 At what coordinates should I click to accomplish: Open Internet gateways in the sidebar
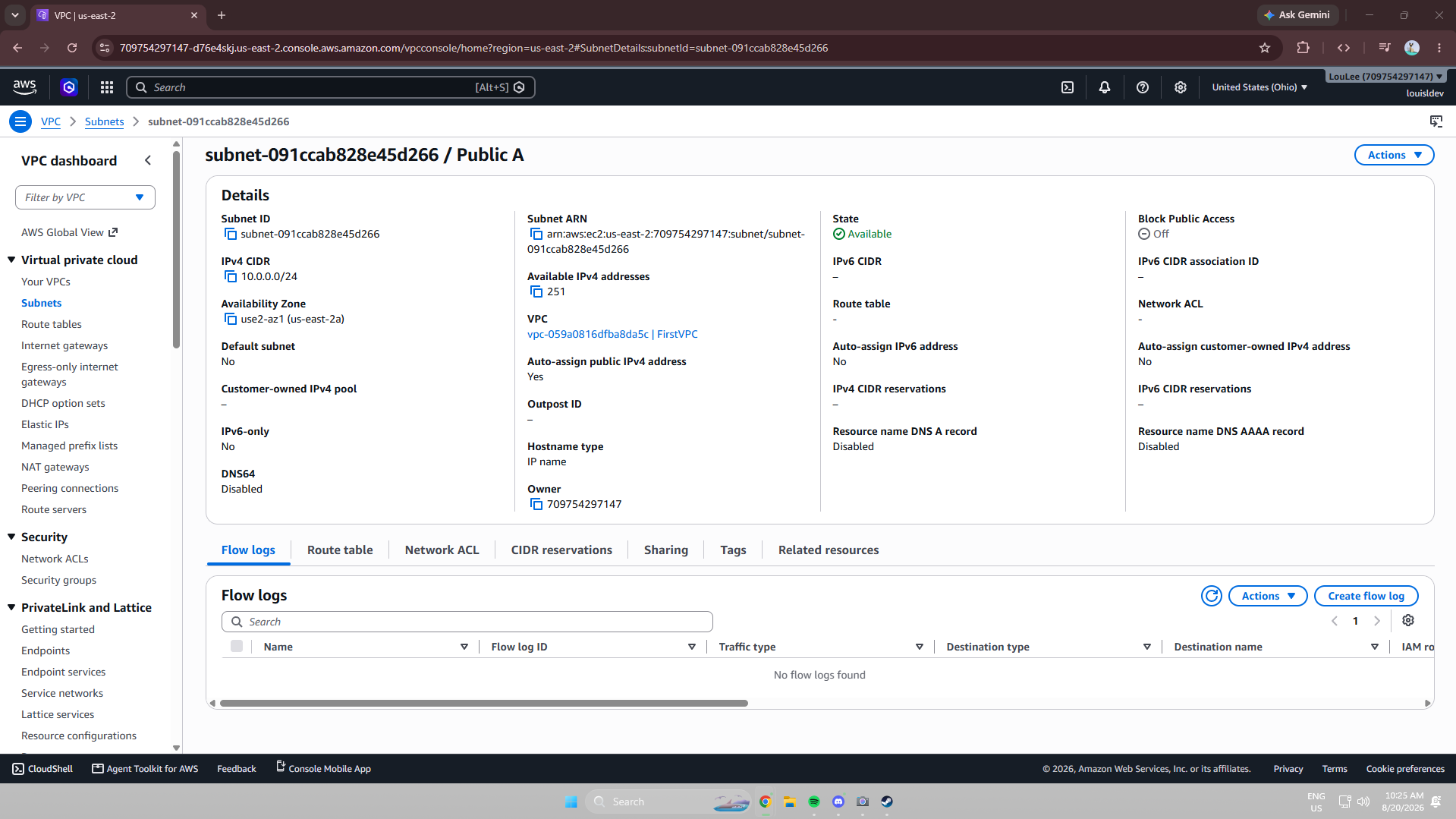coord(64,345)
